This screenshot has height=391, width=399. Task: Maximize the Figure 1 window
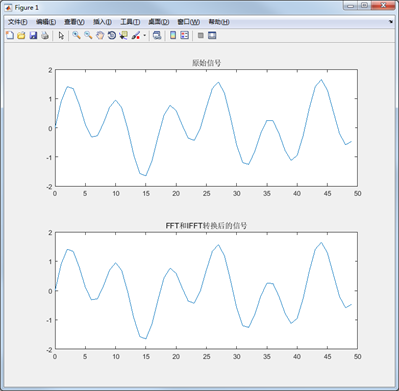(x=364, y=5)
